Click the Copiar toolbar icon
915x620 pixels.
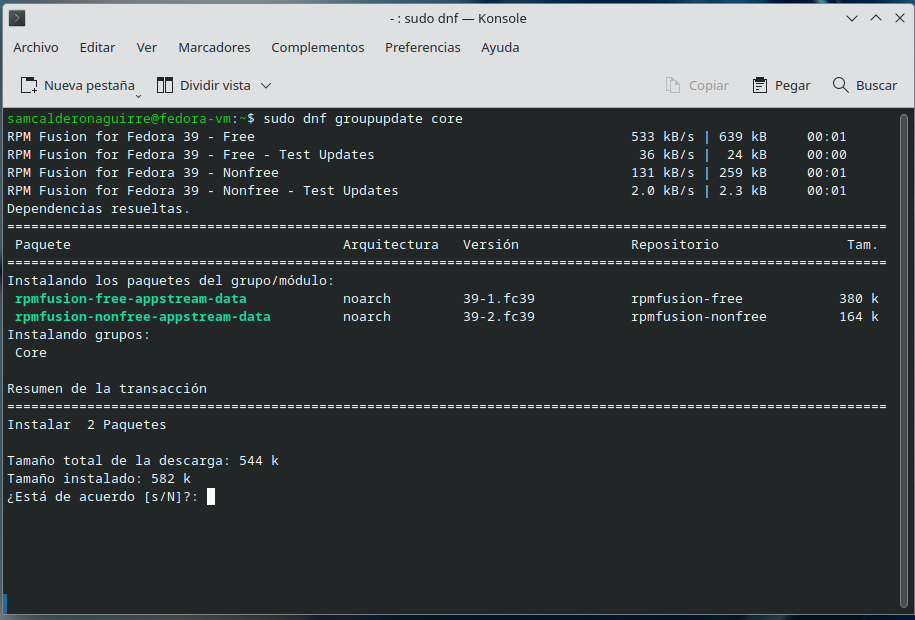674,86
